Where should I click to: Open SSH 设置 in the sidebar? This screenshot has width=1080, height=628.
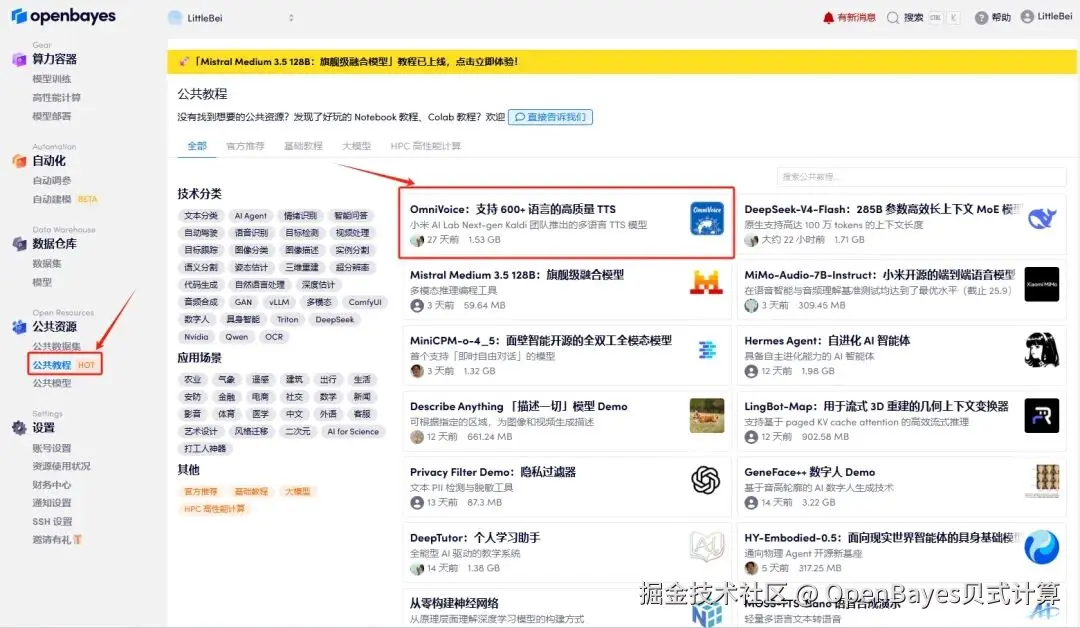[52, 521]
